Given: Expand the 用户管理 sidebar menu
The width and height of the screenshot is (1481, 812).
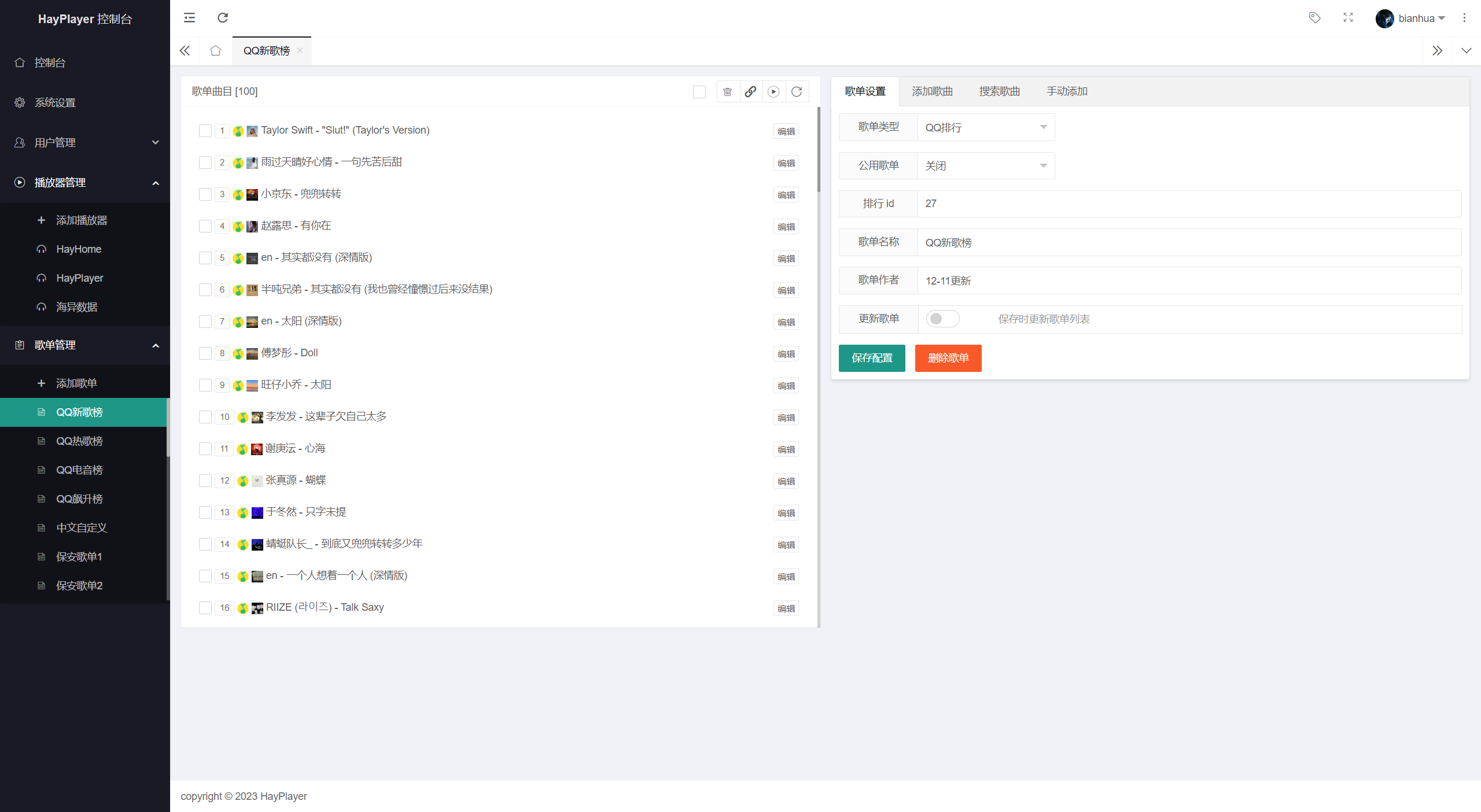Looking at the screenshot, I should [85, 142].
